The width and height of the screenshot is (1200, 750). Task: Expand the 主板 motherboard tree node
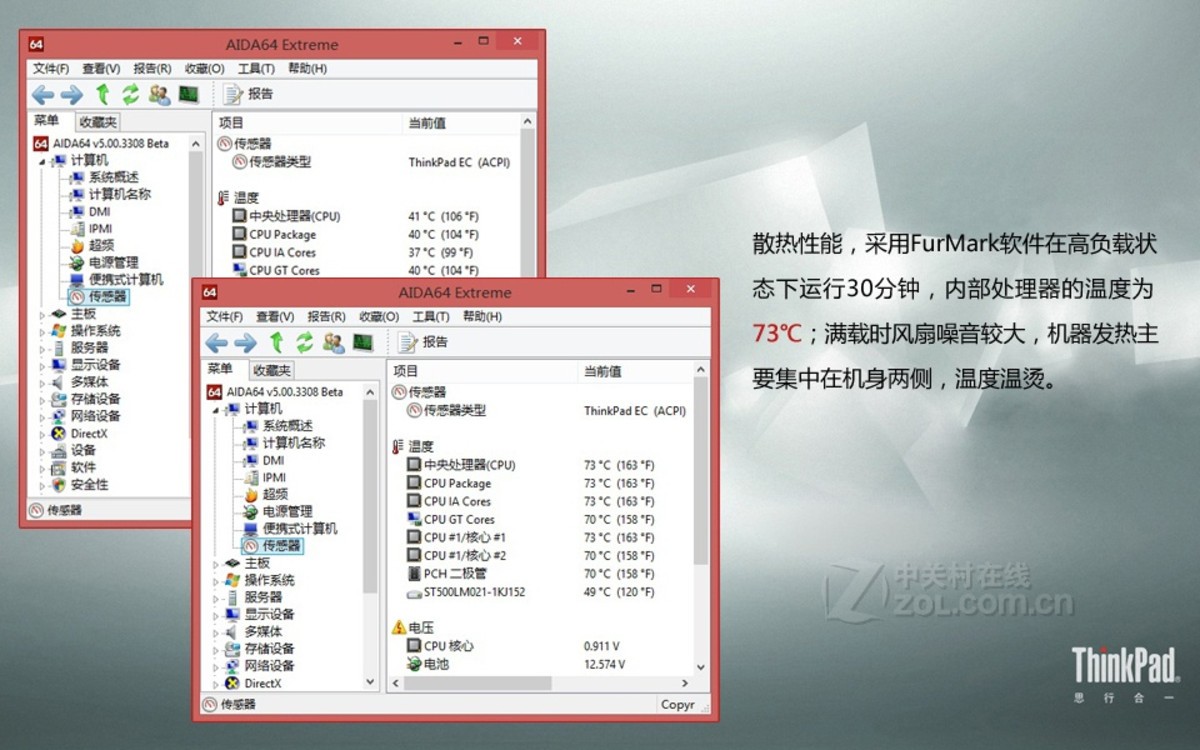coord(216,562)
